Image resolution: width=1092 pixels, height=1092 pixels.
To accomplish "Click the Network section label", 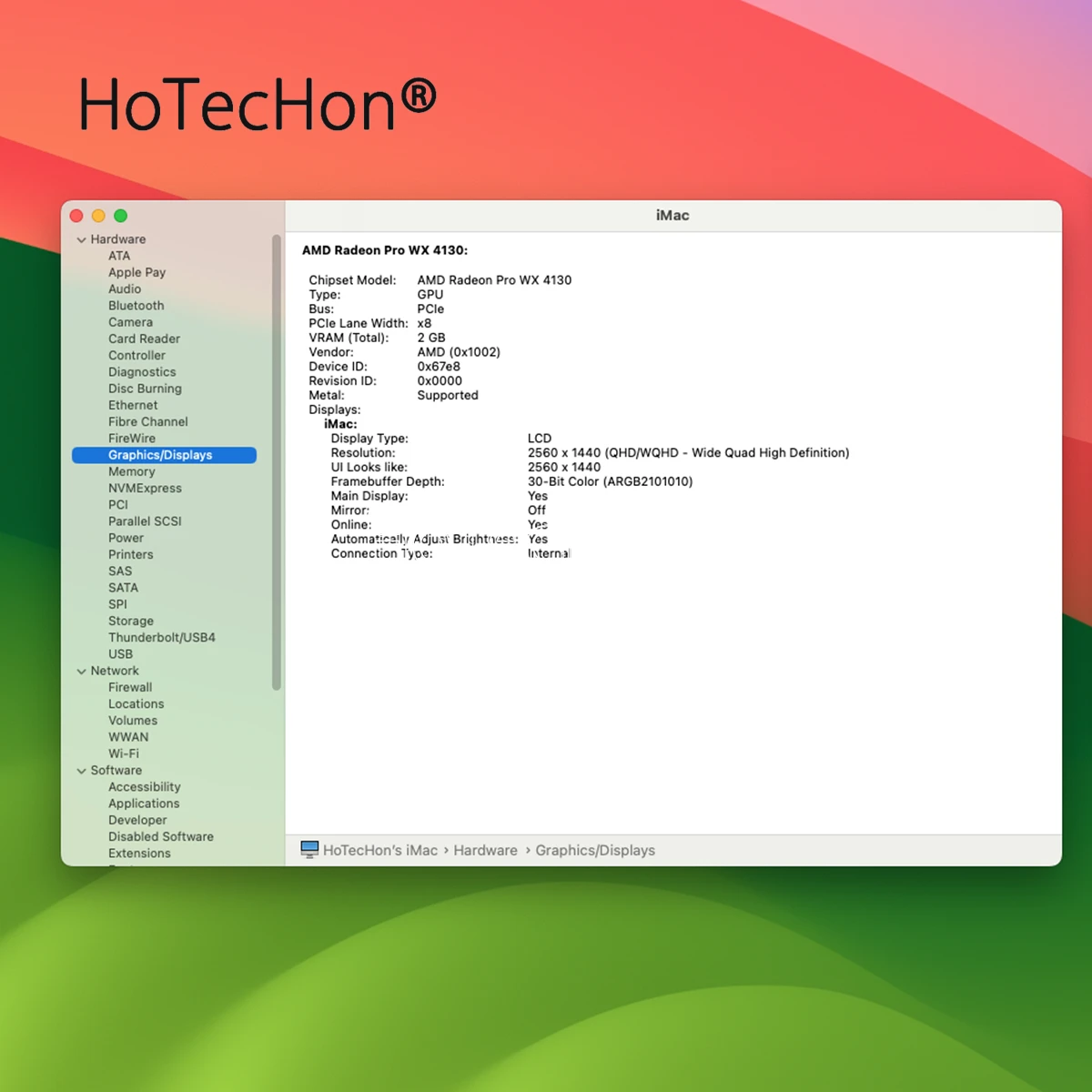I will (115, 671).
